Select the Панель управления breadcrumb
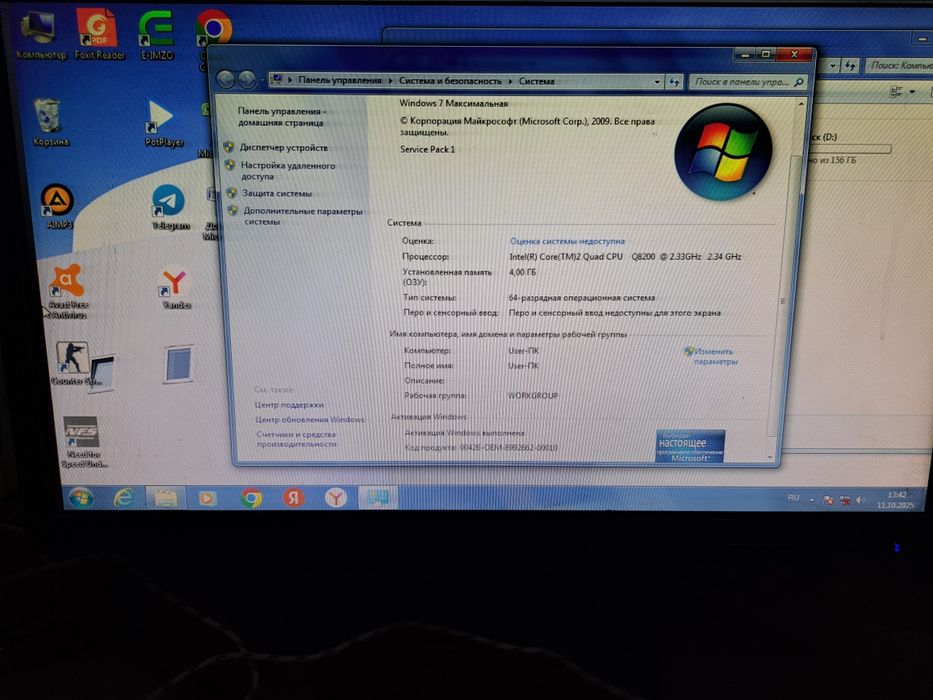 pos(340,80)
